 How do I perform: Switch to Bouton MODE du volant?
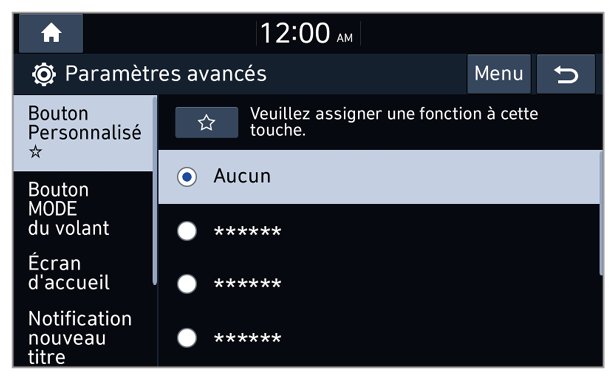coord(83,209)
